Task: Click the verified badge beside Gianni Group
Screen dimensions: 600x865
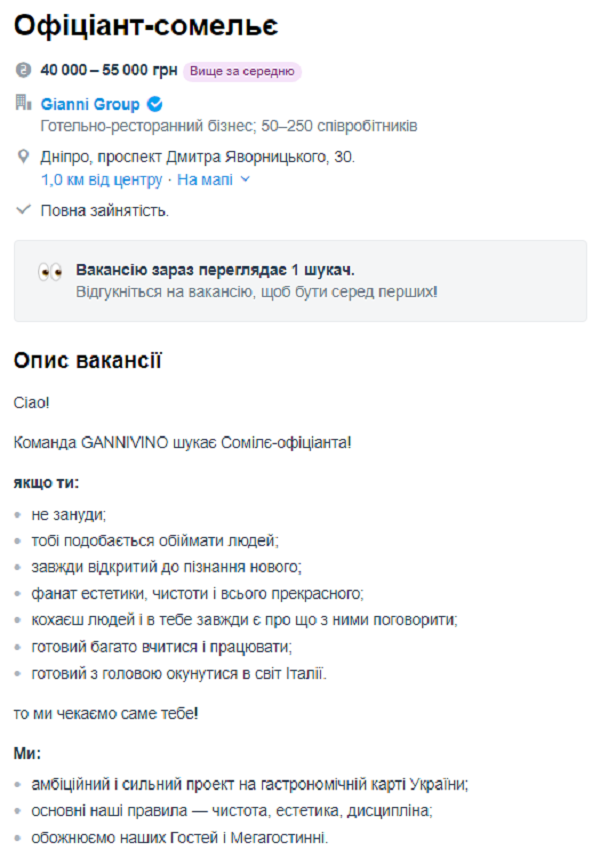Action: [x=155, y=104]
